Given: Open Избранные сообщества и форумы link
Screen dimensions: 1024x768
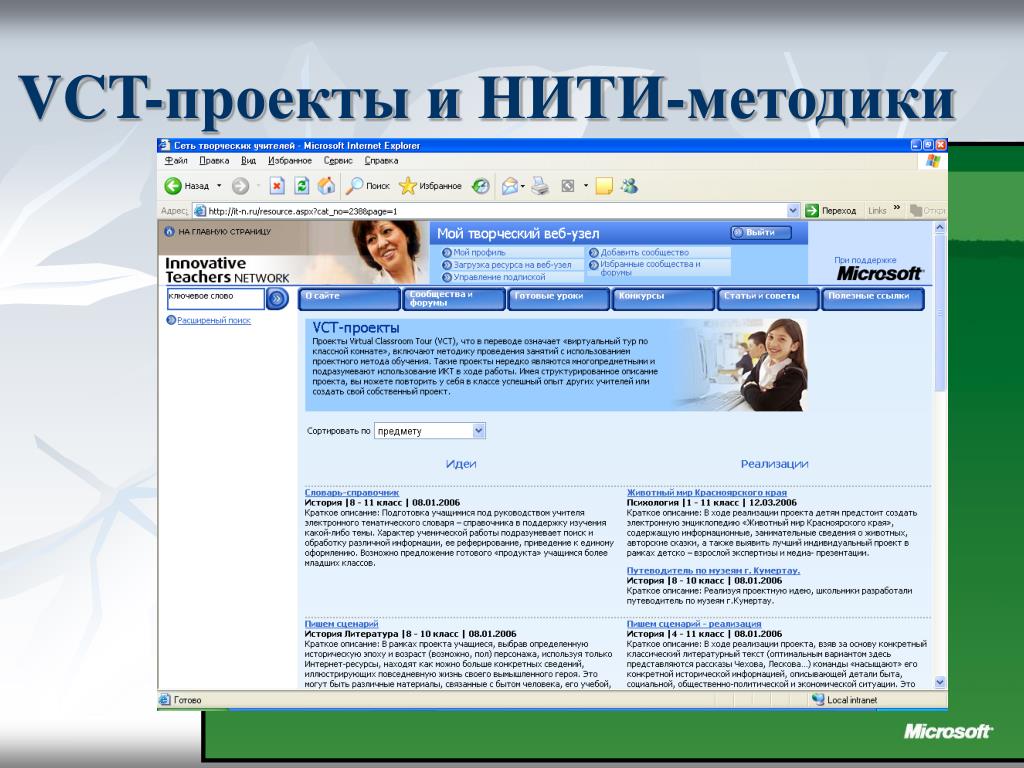Looking at the screenshot, I should coord(650,268).
